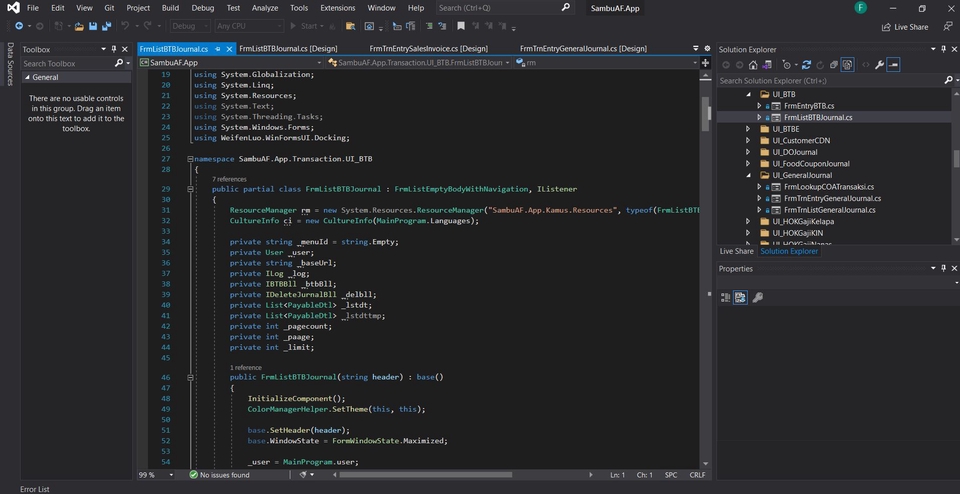Open Pending Changes Filter clock icon

[787, 65]
